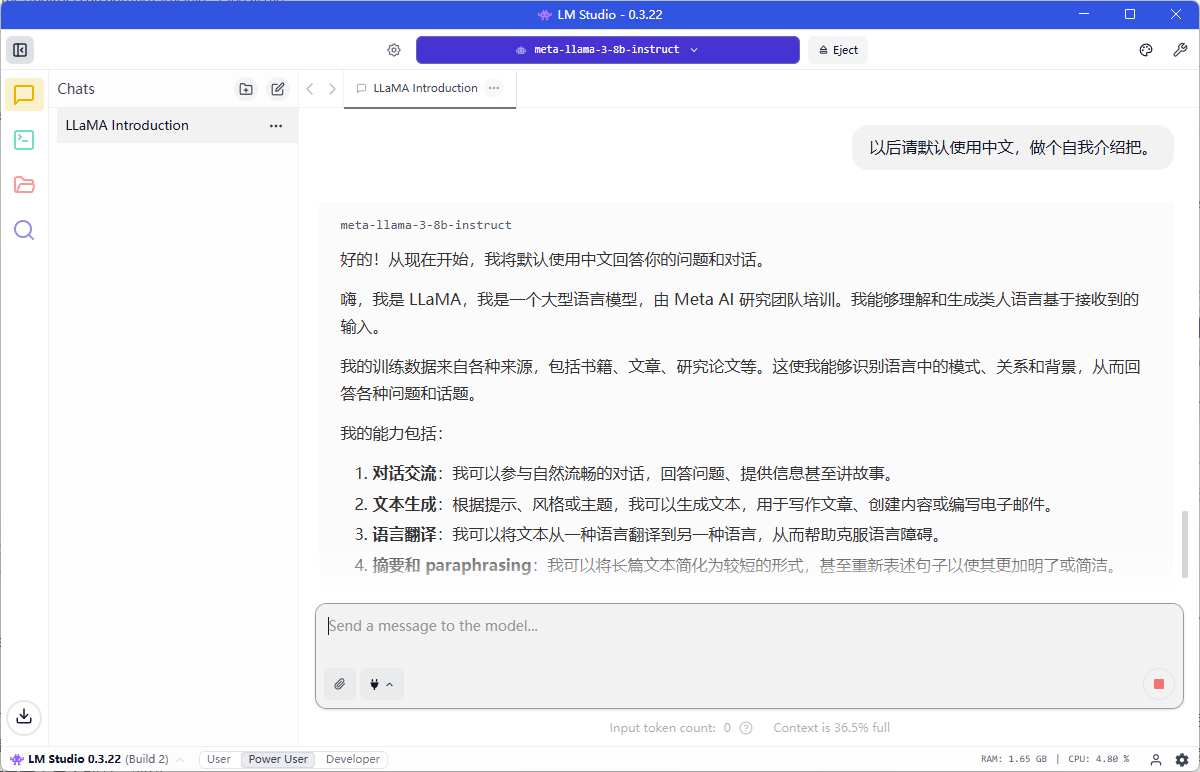The image size is (1200, 772).
Task: Click the 语言翻译 list item text
Action: (x=657, y=534)
